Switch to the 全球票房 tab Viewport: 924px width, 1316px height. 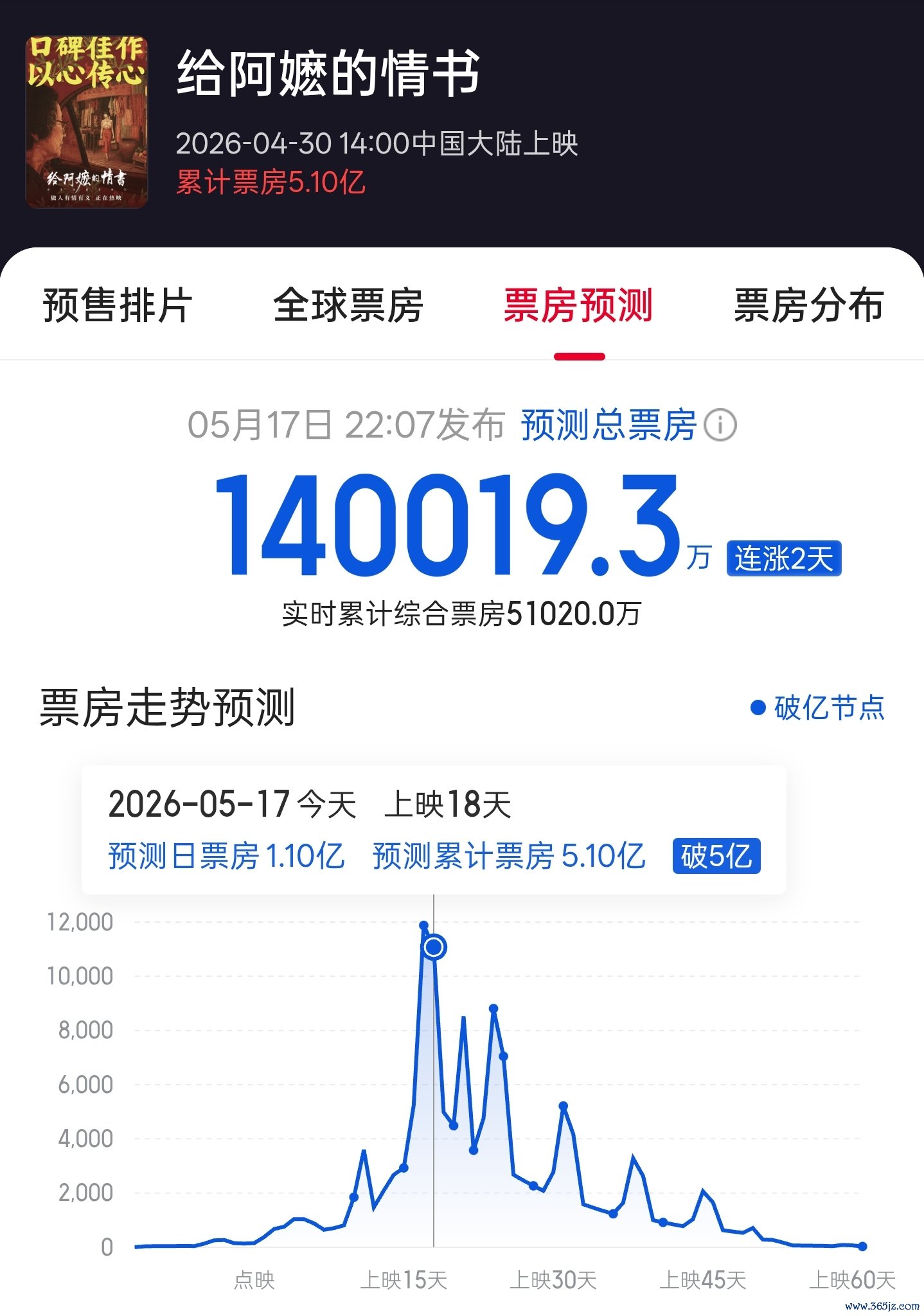coord(348,305)
